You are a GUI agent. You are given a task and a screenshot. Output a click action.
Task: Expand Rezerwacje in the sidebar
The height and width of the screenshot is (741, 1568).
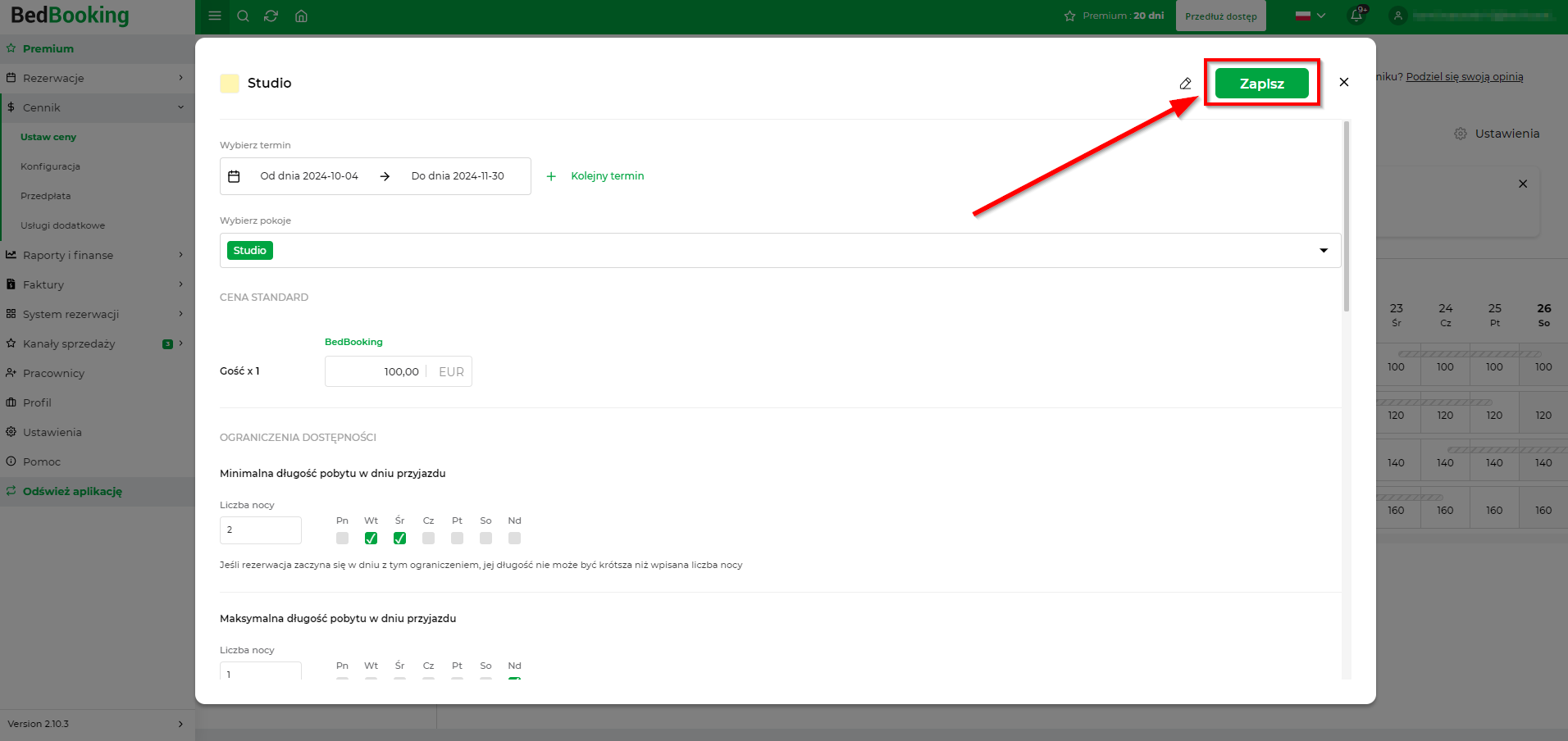[x=98, y=78]
